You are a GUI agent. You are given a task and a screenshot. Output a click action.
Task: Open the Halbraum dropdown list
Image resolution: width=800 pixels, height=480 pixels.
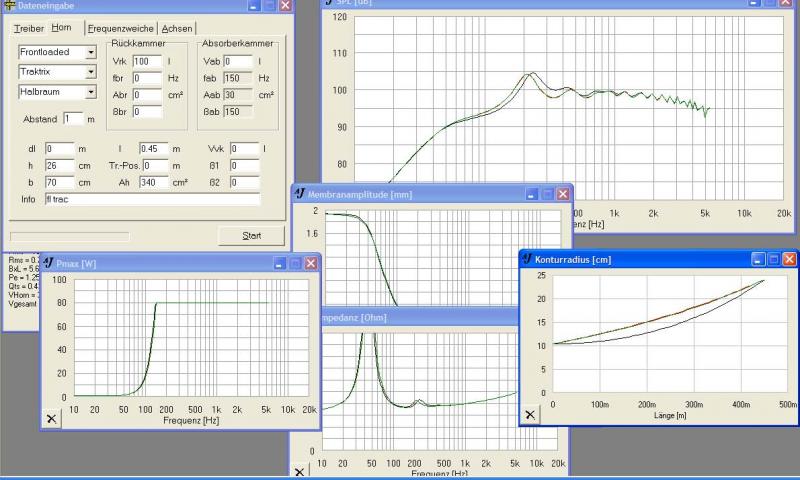point(91,92)
